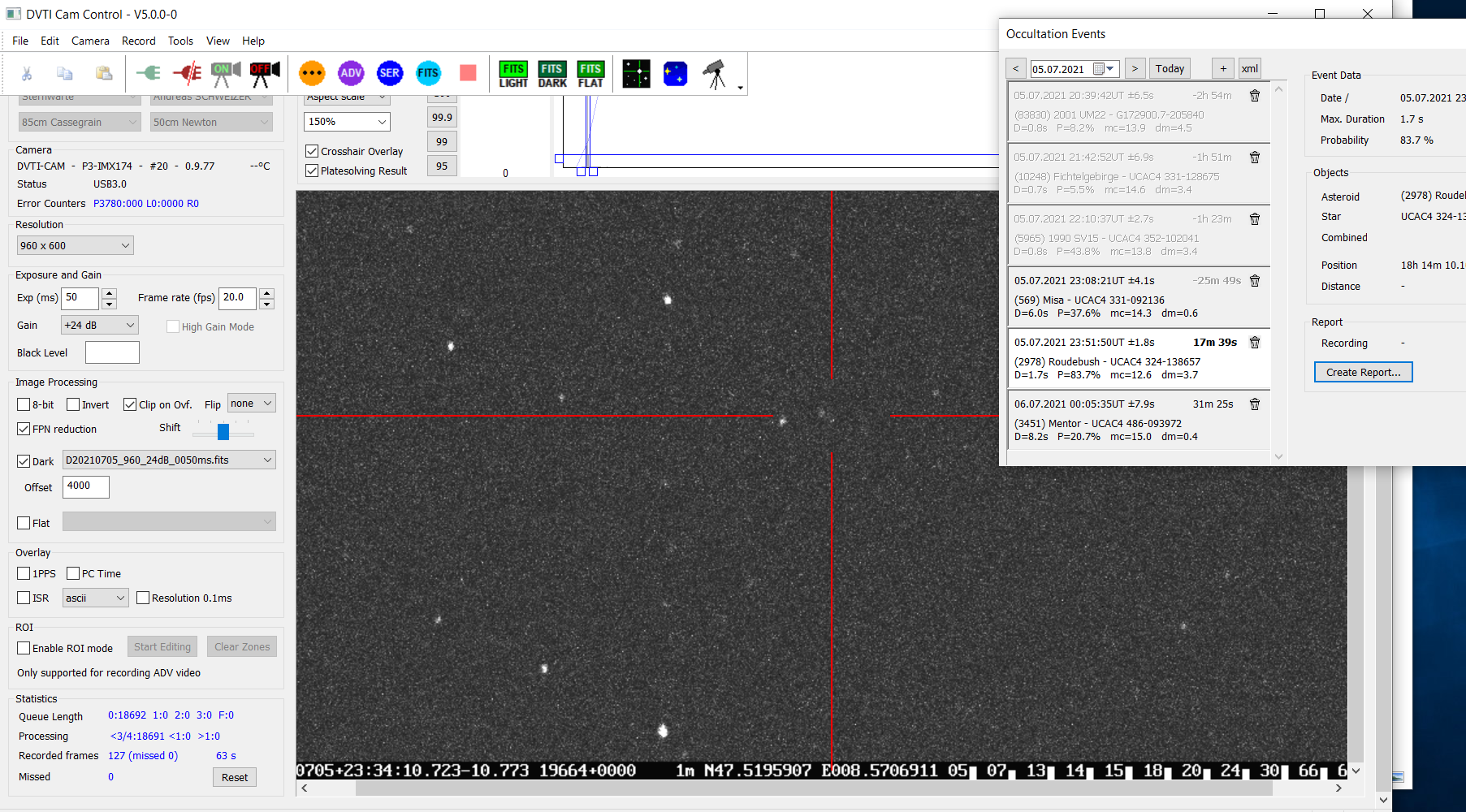This screenshot has width=1466, height=812.
Task: Expand the Resolution 960 x 600 dropdown
Action: tap(75, 245)
